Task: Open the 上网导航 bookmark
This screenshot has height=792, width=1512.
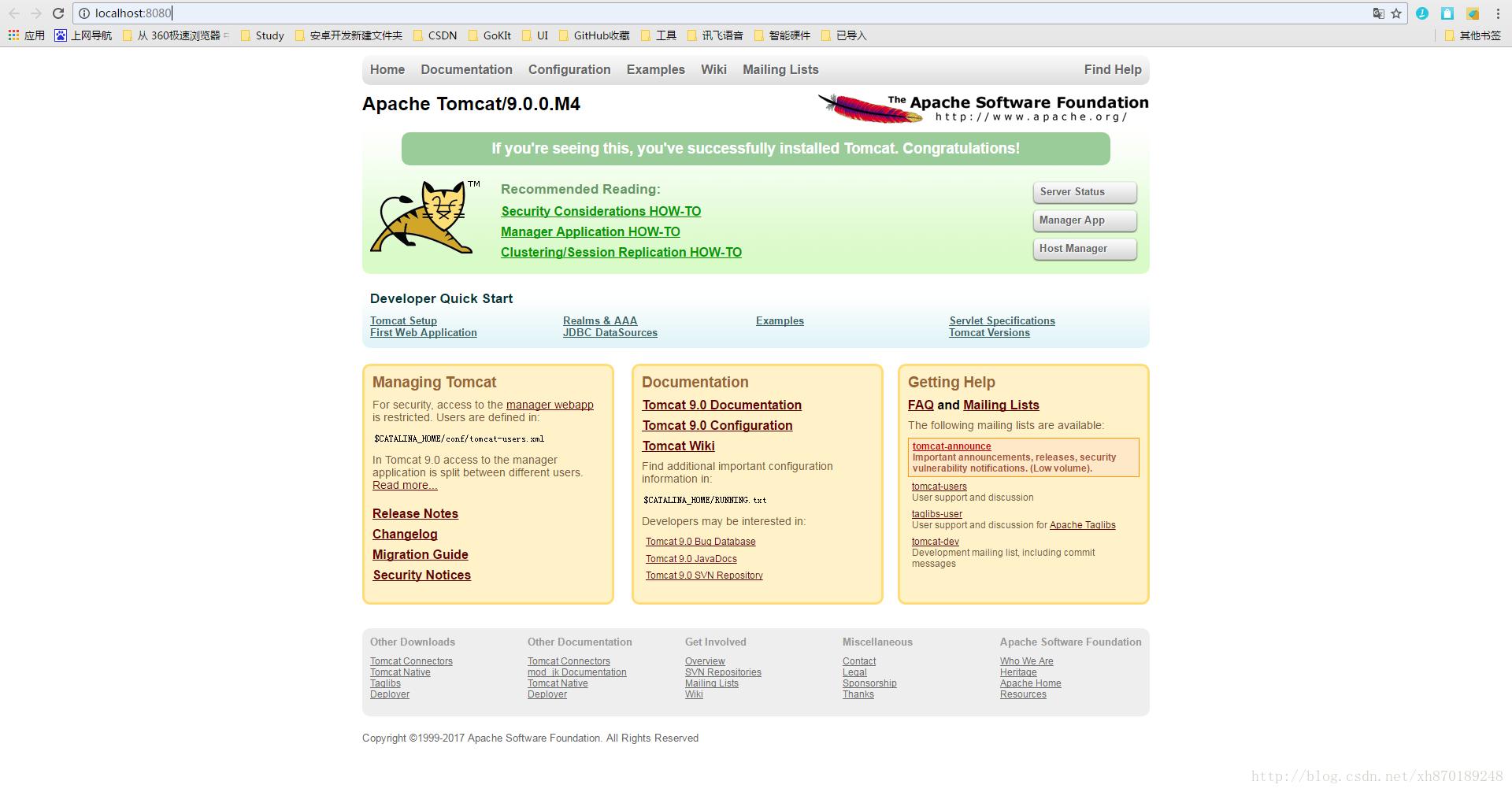Action: (x=83, y=35)
